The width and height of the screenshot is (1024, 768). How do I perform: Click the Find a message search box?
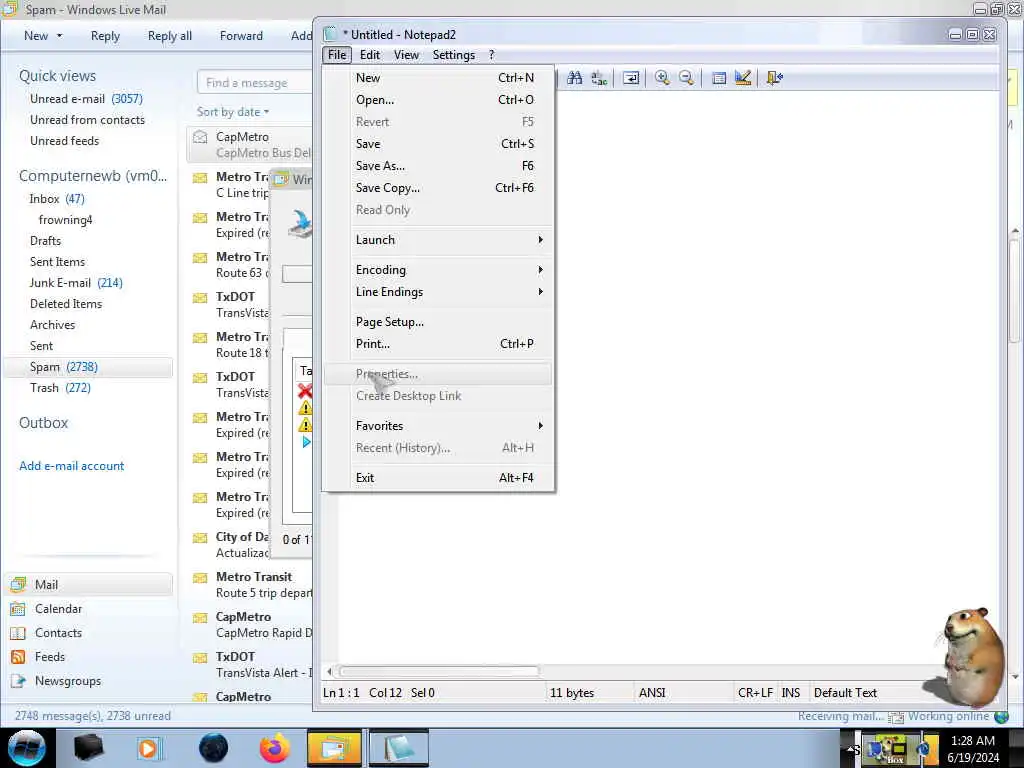point(255,83)
